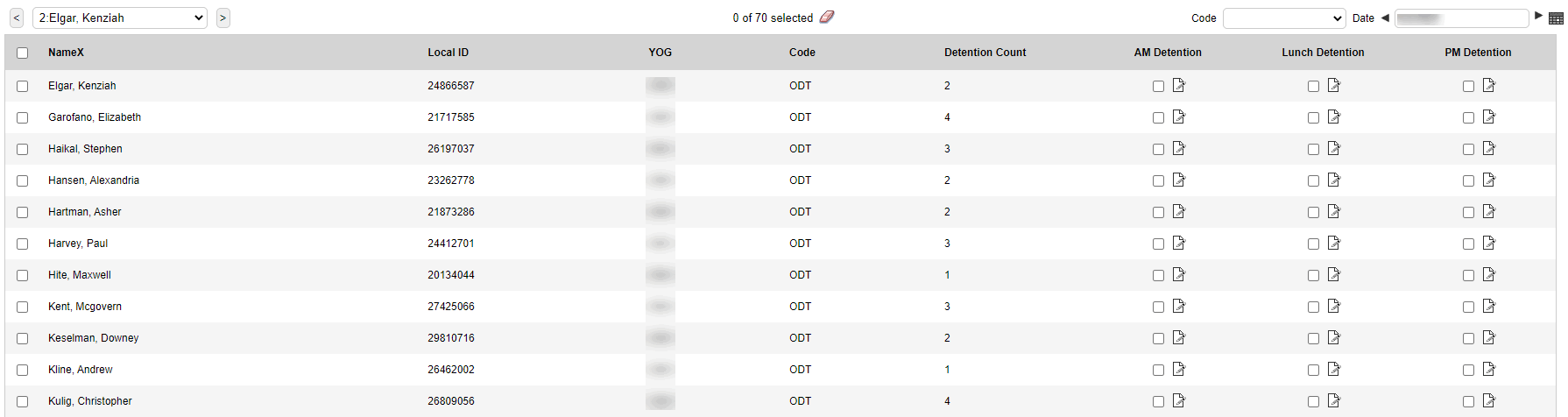Screen dimensions: 1568x417
Task: Open the student page dropdown '2:Elgar, Kenziah'
Action: click(120, 18)
